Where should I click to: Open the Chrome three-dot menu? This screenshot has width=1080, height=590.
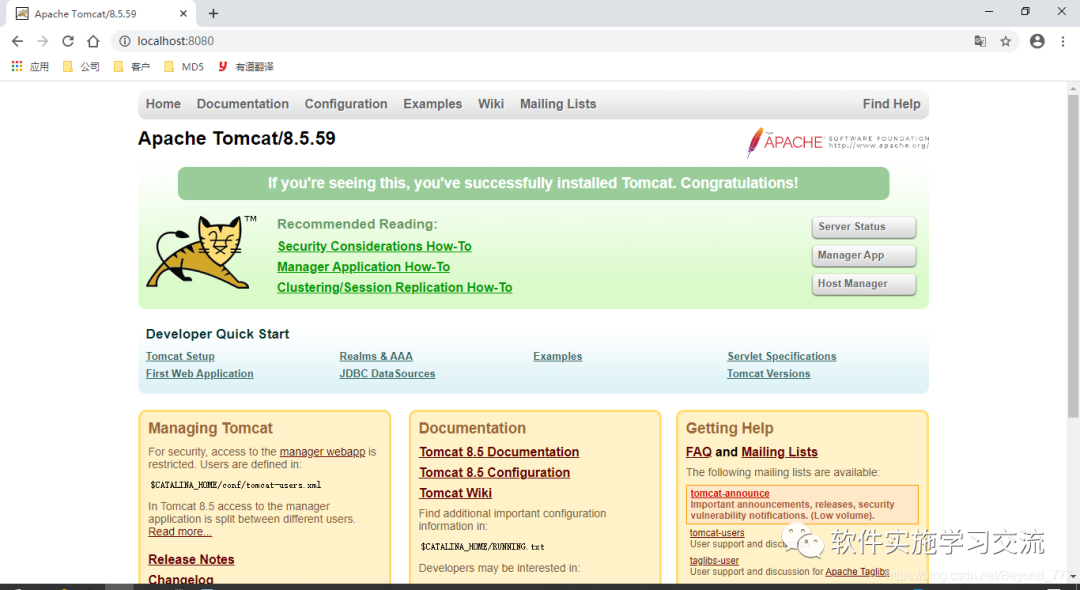coord(1063,41)
